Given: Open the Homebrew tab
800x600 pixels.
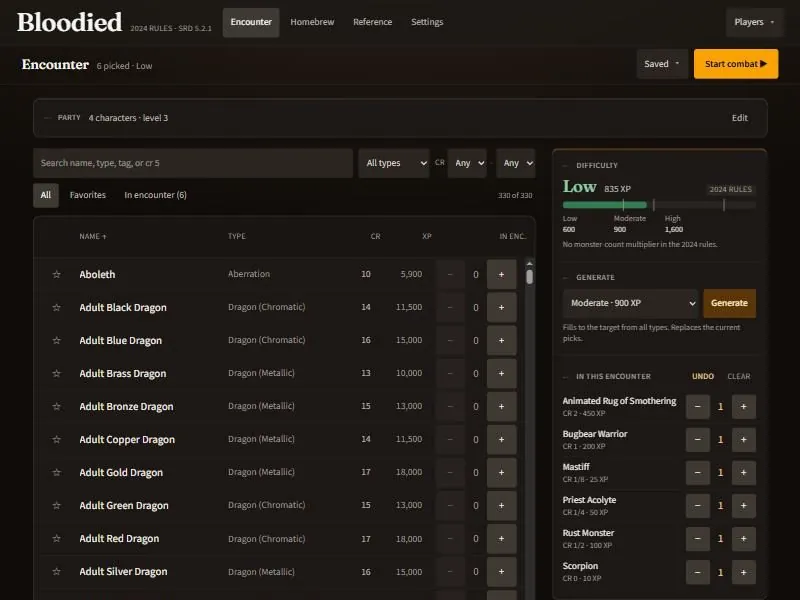Looking at the screenshot, I should coord(312,22).
